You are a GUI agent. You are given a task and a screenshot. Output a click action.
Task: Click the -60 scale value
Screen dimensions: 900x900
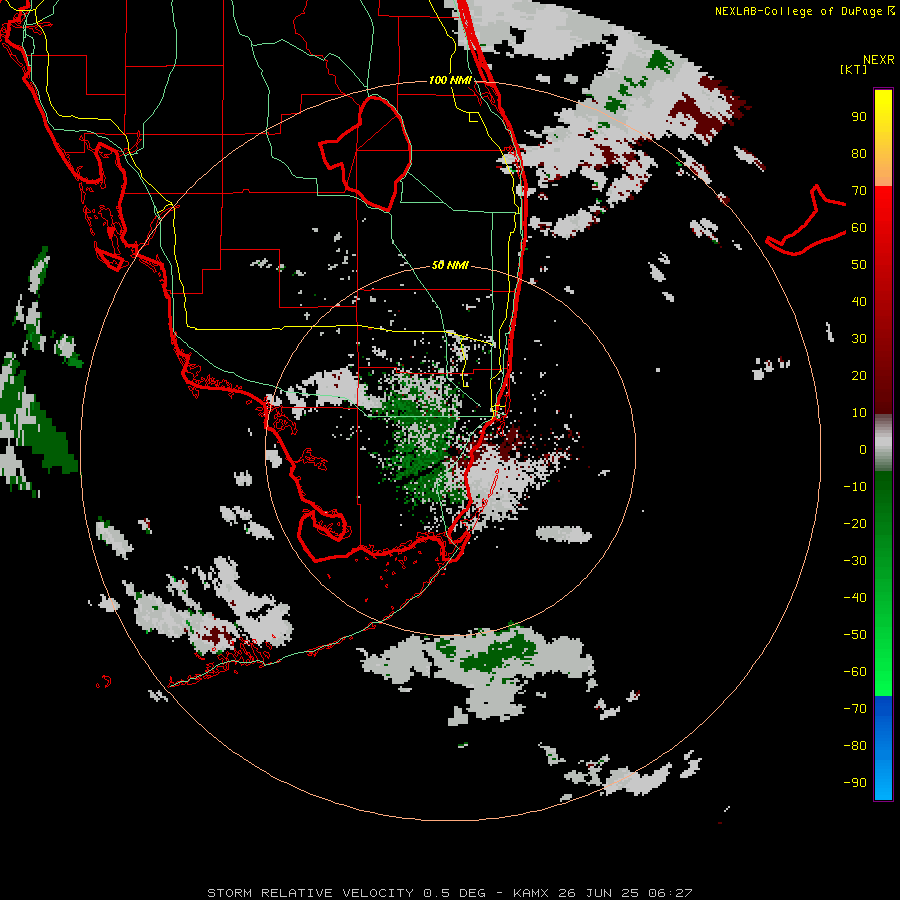[x=855, y=672]
